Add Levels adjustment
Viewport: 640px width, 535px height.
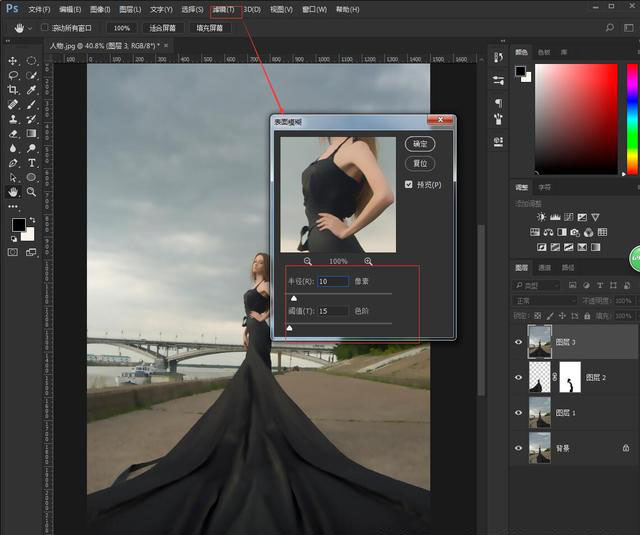point(555,217)
